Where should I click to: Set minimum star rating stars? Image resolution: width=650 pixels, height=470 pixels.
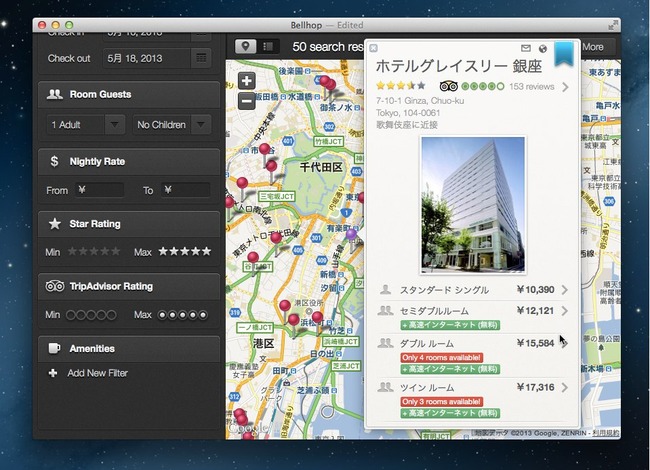pos(94,251)
